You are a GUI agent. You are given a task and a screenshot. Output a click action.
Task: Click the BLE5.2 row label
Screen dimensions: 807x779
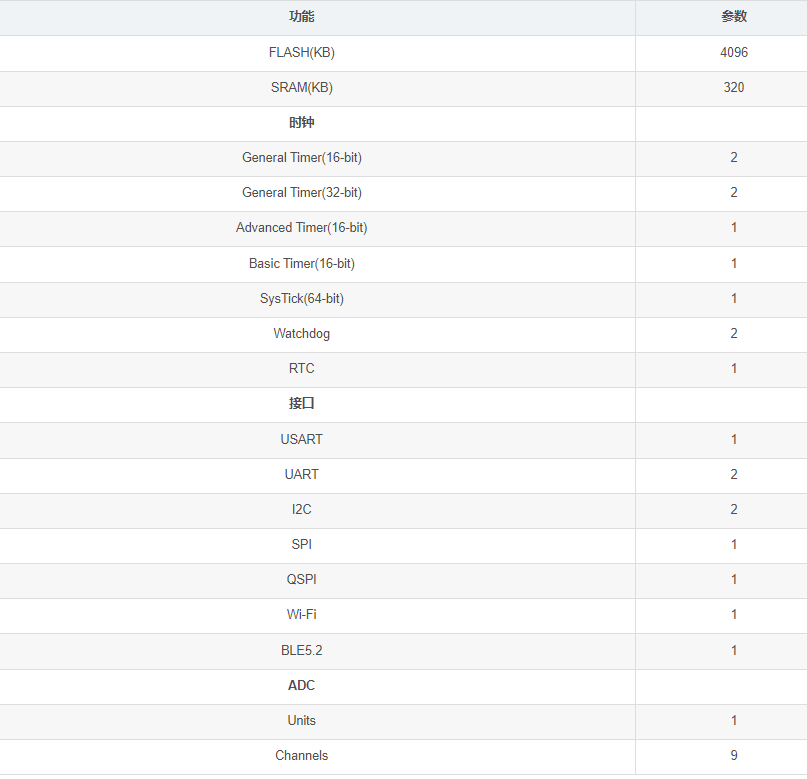tap(302, 650)
